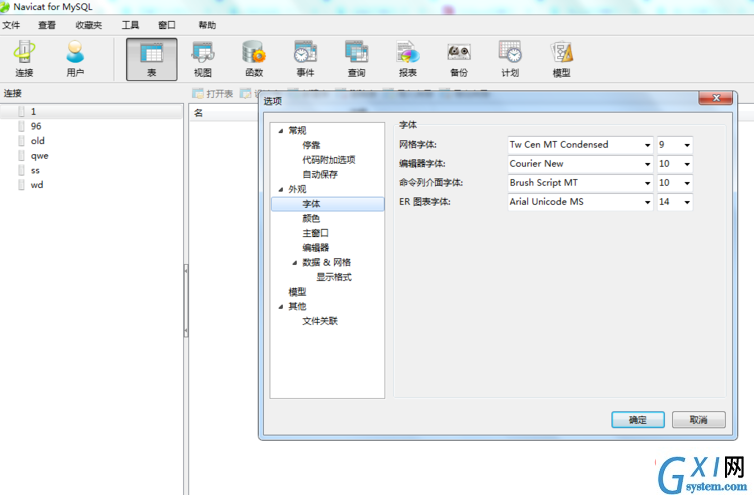Open the File (文件) menu
This screenshot has height=495, width=754.
coord(11,25)
